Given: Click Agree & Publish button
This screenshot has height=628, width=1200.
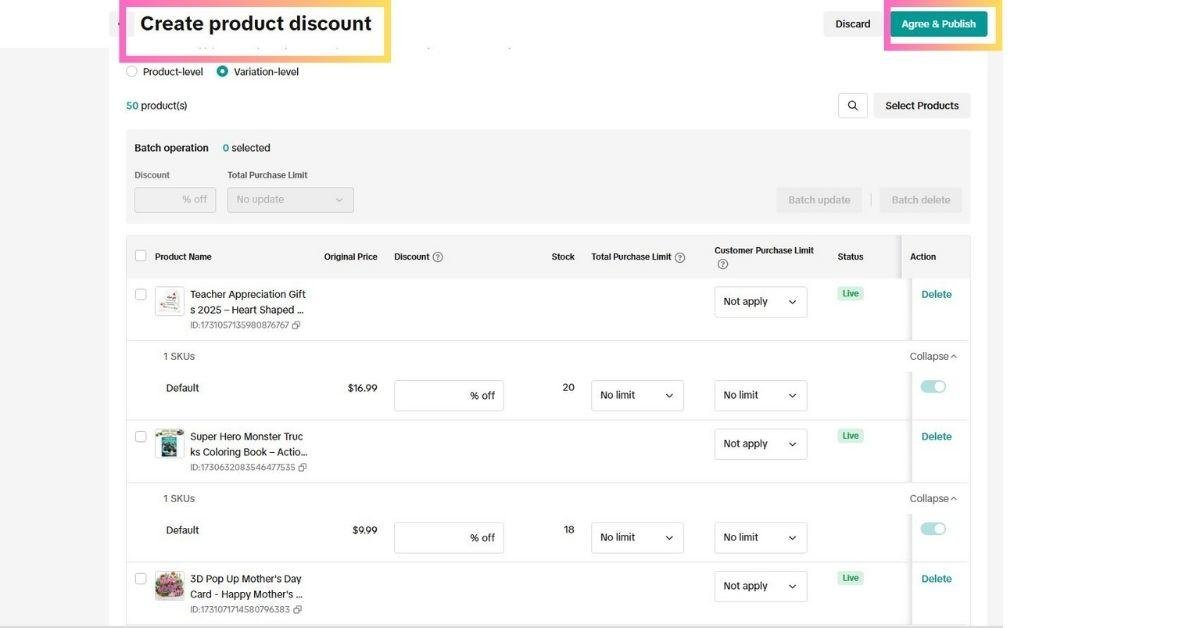Looking at the screenshot, I should tap(938, 24).
